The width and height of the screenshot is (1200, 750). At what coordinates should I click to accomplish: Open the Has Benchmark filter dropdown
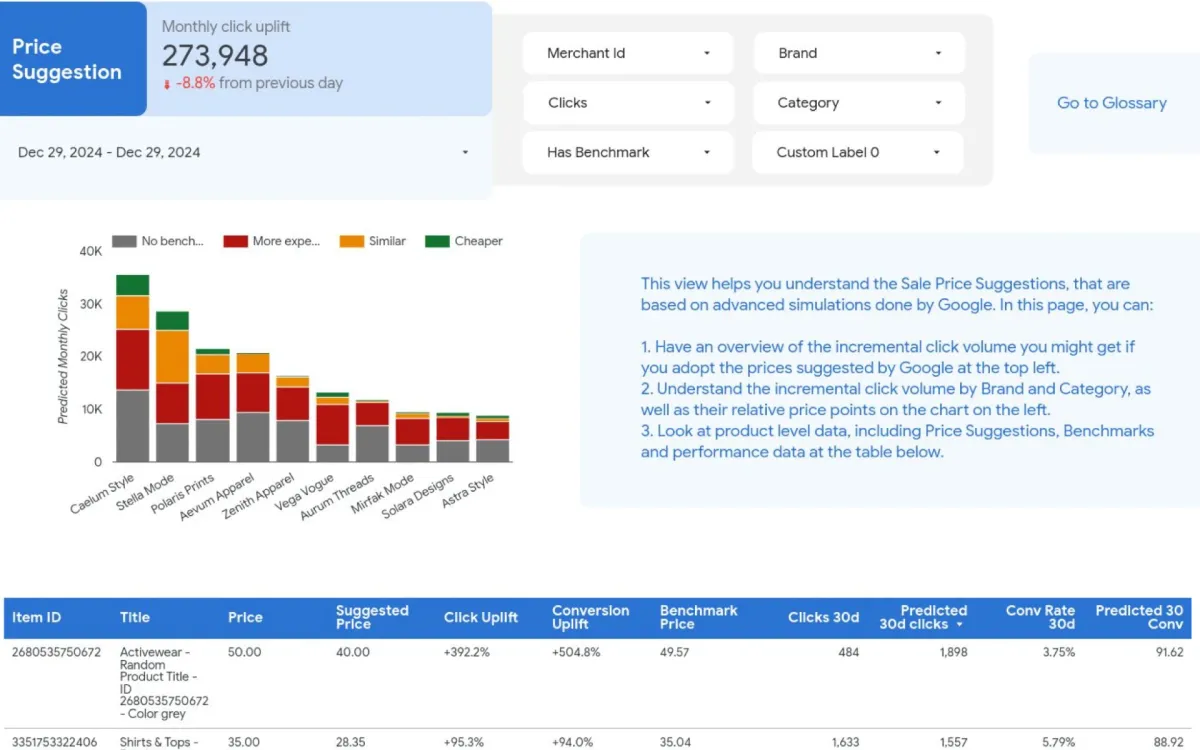[x=627, y=152]
